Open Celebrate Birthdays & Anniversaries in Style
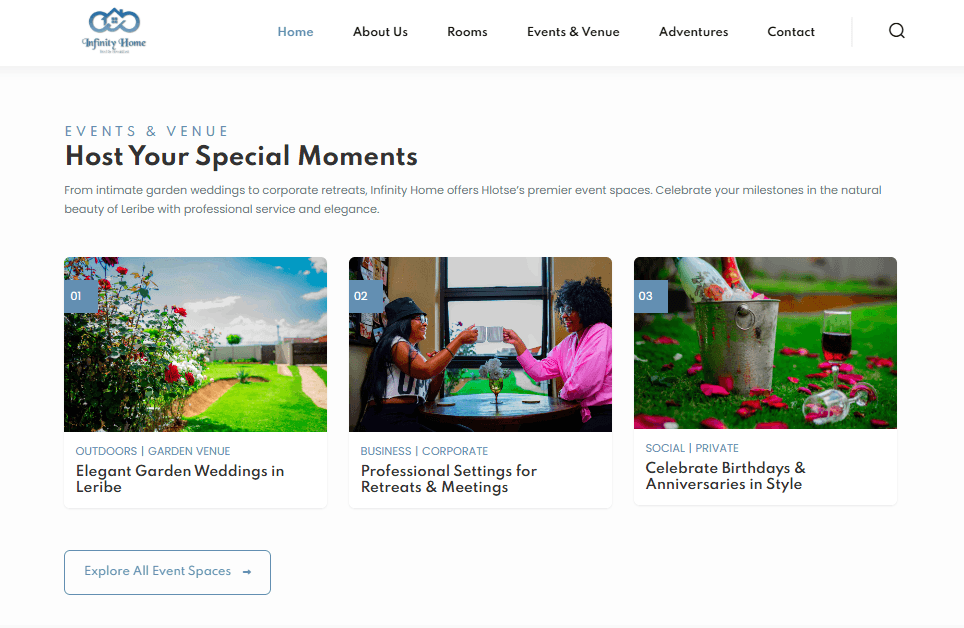 pyautogui.click(x=725, y=475)
